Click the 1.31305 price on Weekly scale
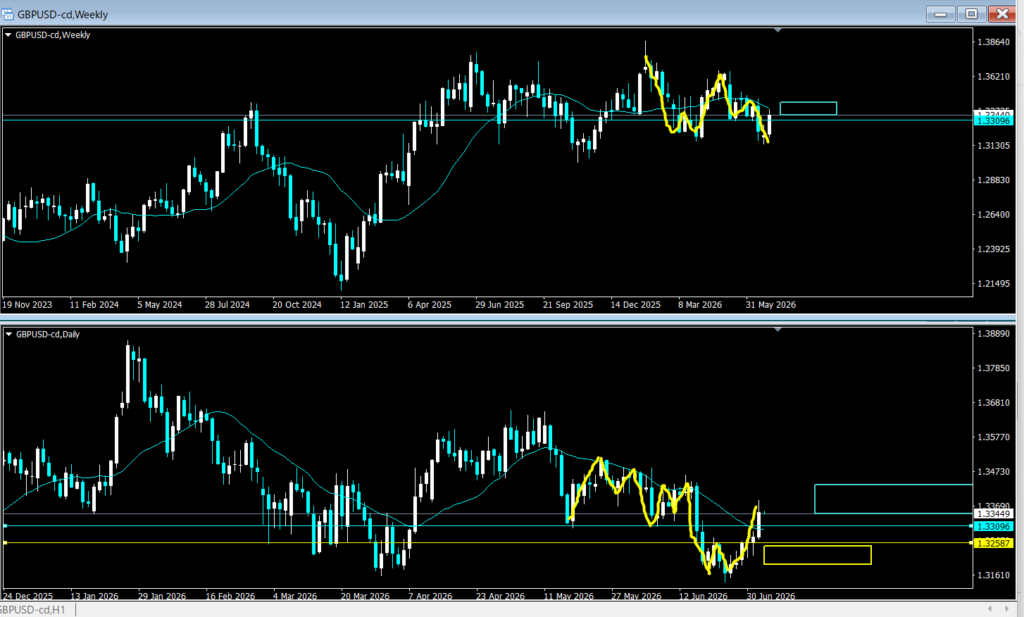The image size is (1024, 617). tap(993, 146)
